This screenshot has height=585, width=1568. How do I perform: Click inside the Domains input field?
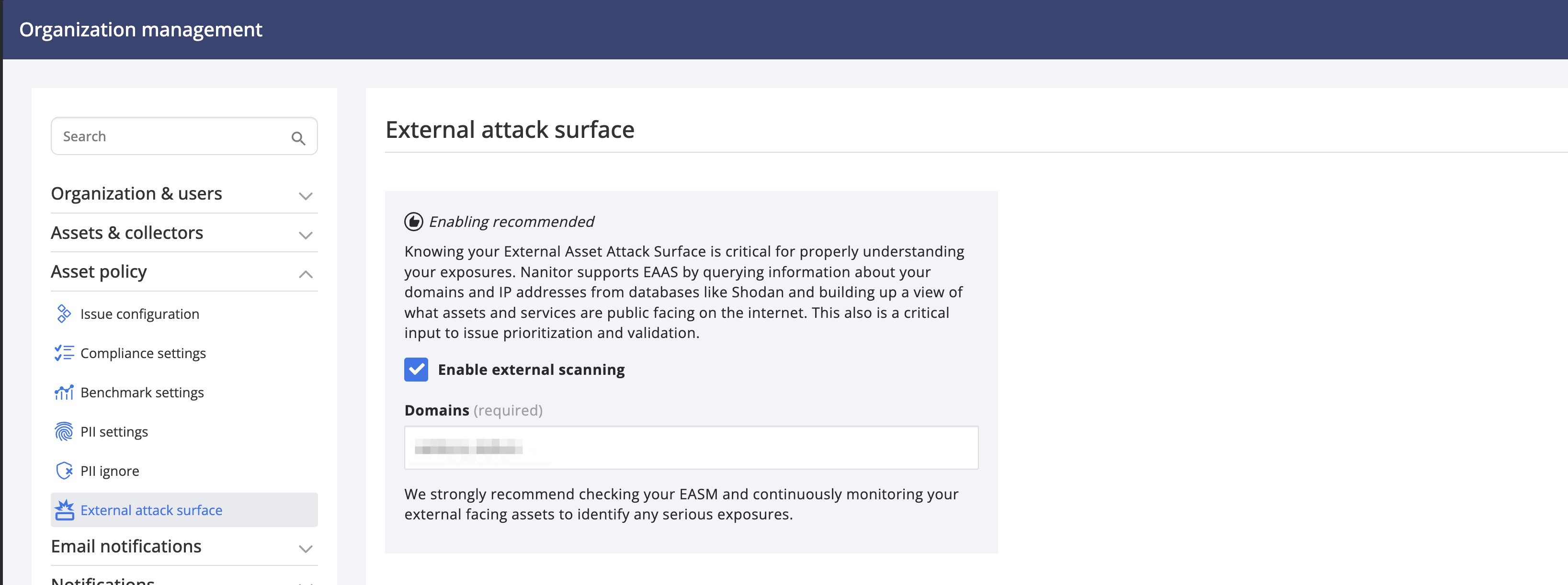click(x=691, y=448)
